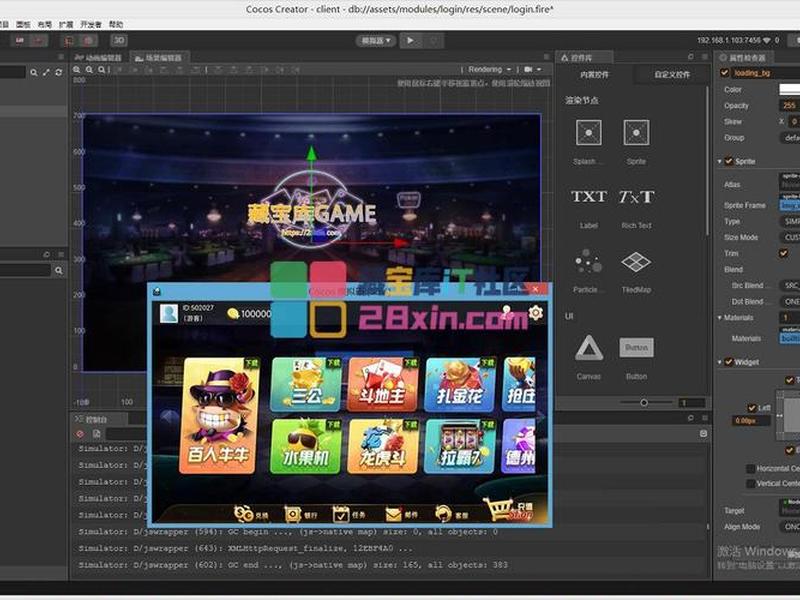Open the 帮助 menu
The width and height of the screenshot is (800, 600).
[116, 24]
